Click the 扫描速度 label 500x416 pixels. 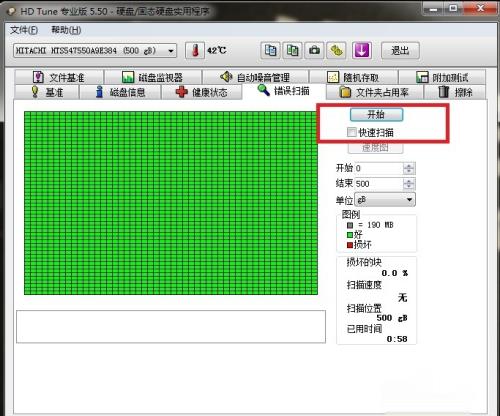(x=364, y=285)
